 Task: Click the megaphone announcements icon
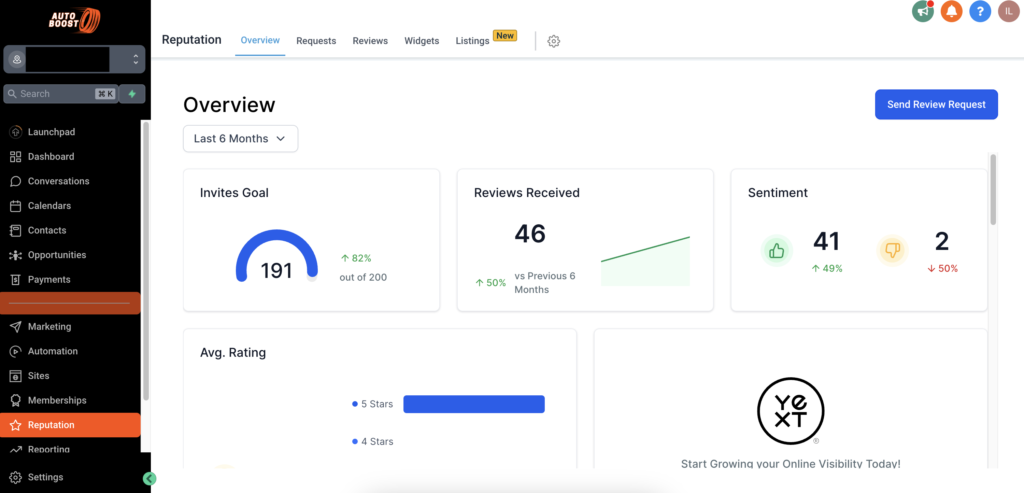click(x=922, y=11)
